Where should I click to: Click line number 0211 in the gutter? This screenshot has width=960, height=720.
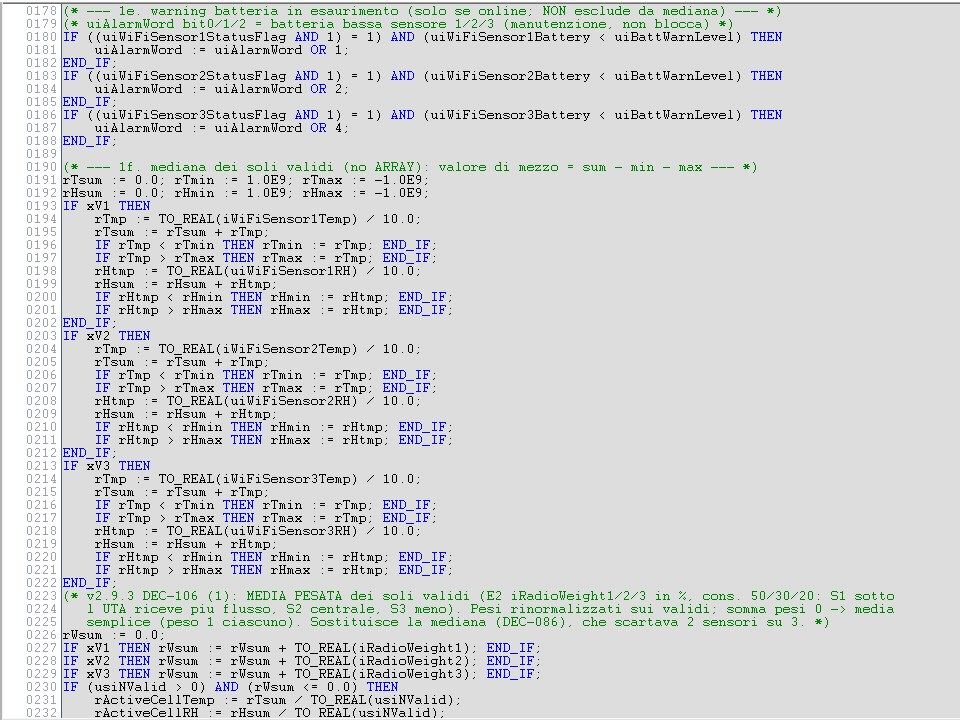(42, 440)
